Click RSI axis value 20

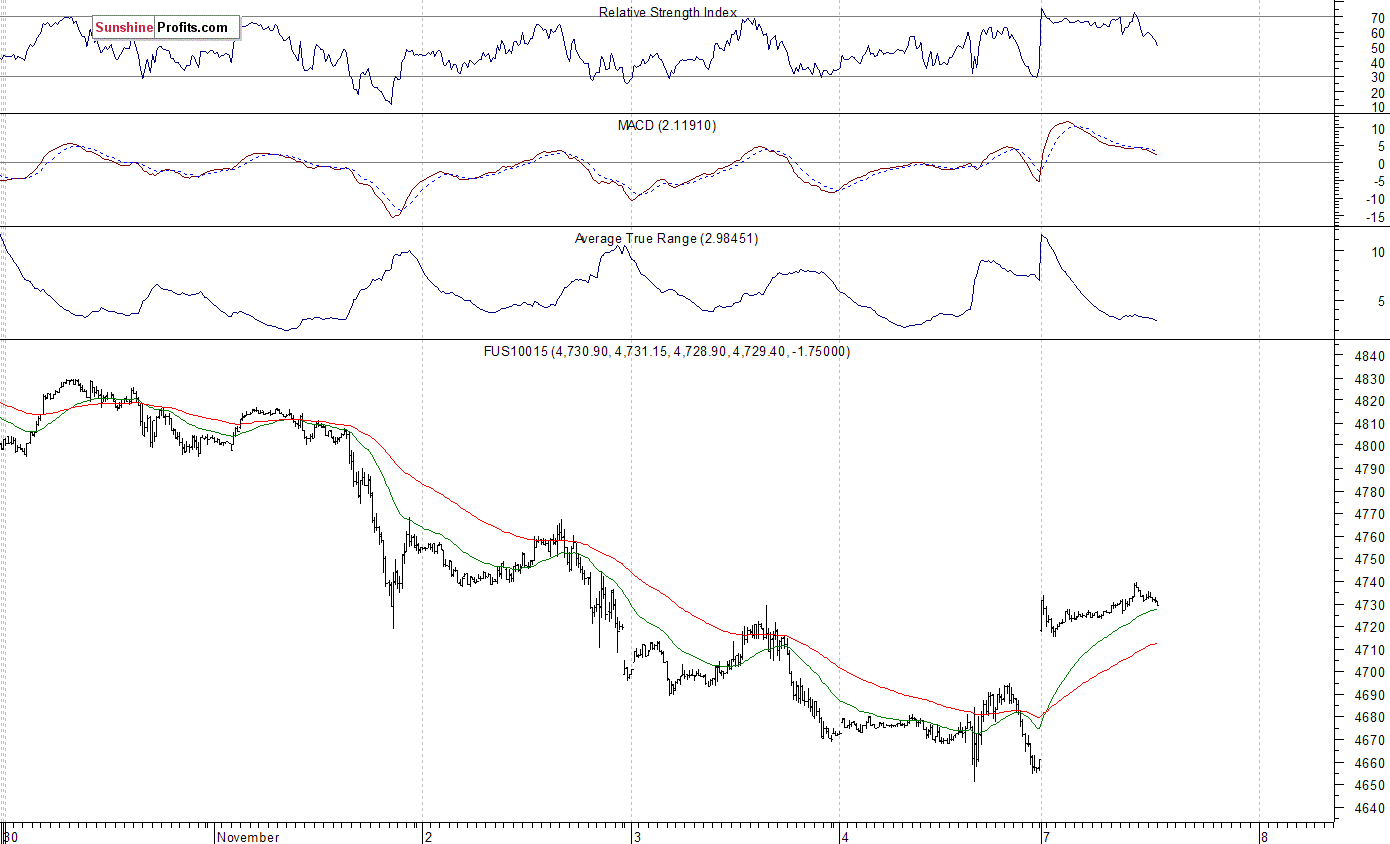click(1378, 92)
